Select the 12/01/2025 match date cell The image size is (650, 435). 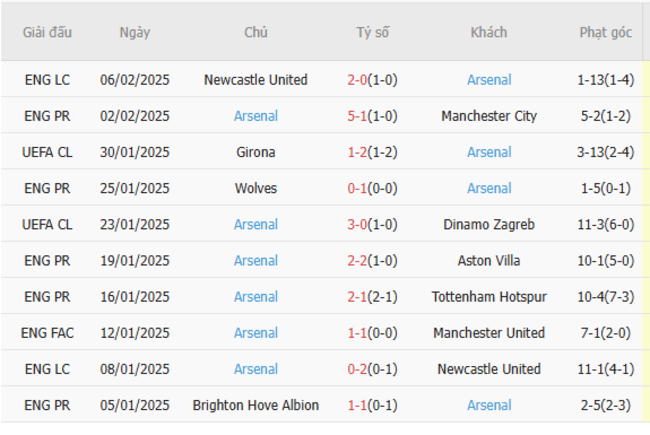coord(135,332)
